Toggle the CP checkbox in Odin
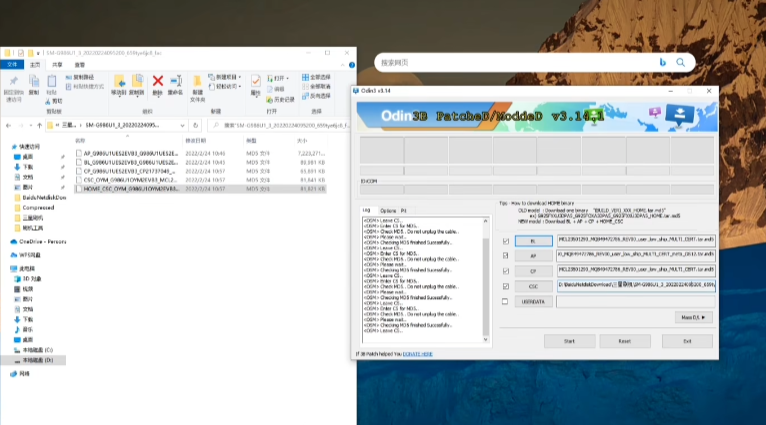Image resolution: width=766 pixels, height=425 pixels. coord(506,271)
